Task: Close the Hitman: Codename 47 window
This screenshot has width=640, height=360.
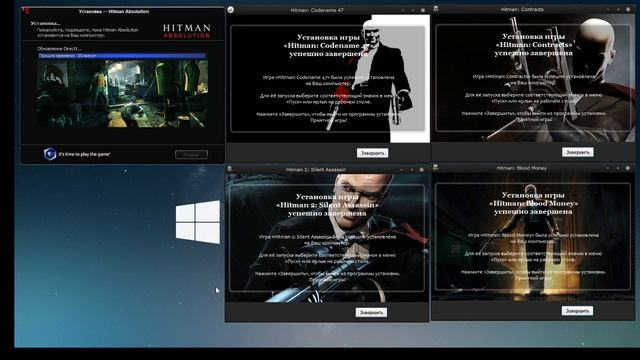Action: pyautogui.click(x=423, y=10)
